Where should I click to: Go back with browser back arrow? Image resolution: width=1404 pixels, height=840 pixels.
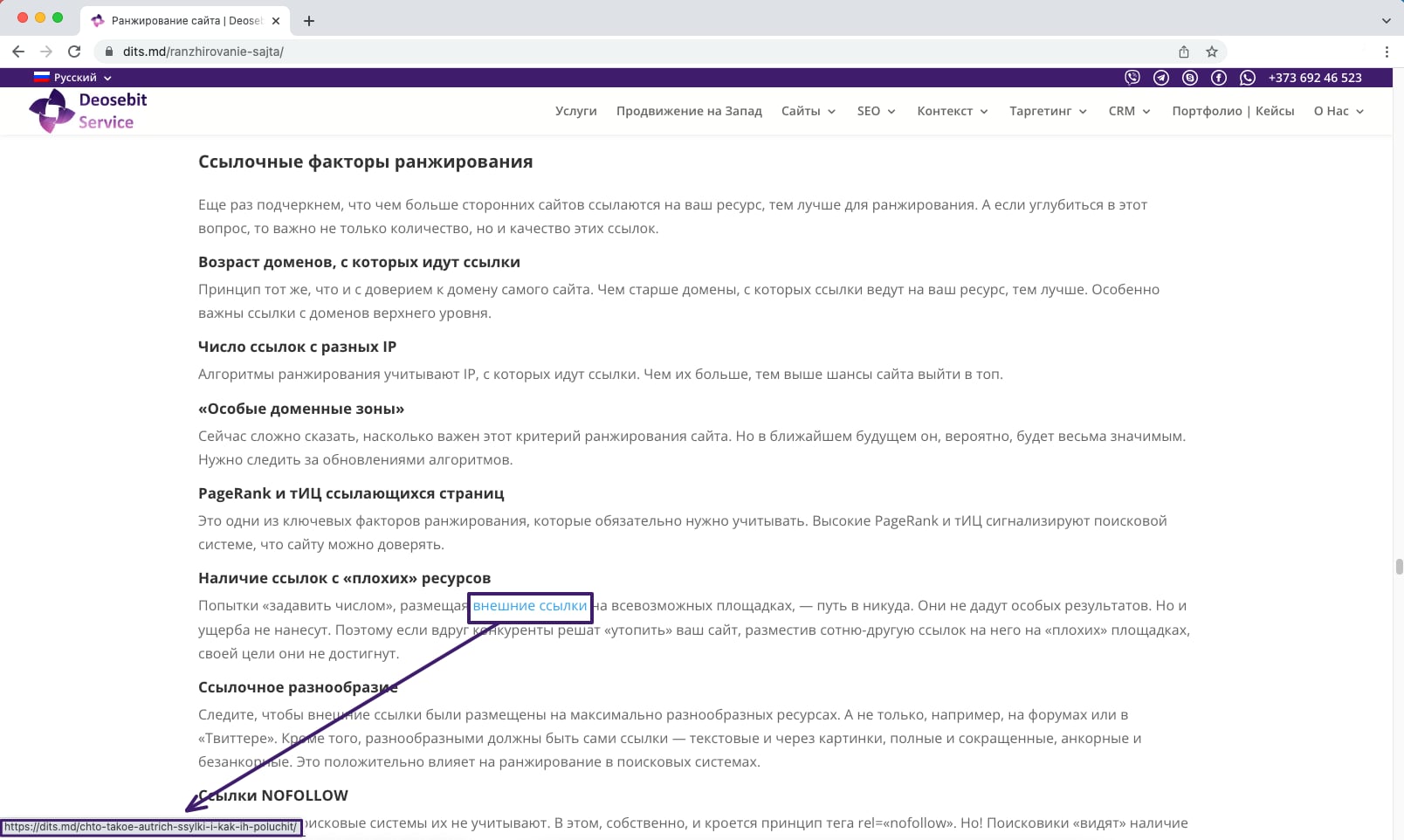pos(18,52)
